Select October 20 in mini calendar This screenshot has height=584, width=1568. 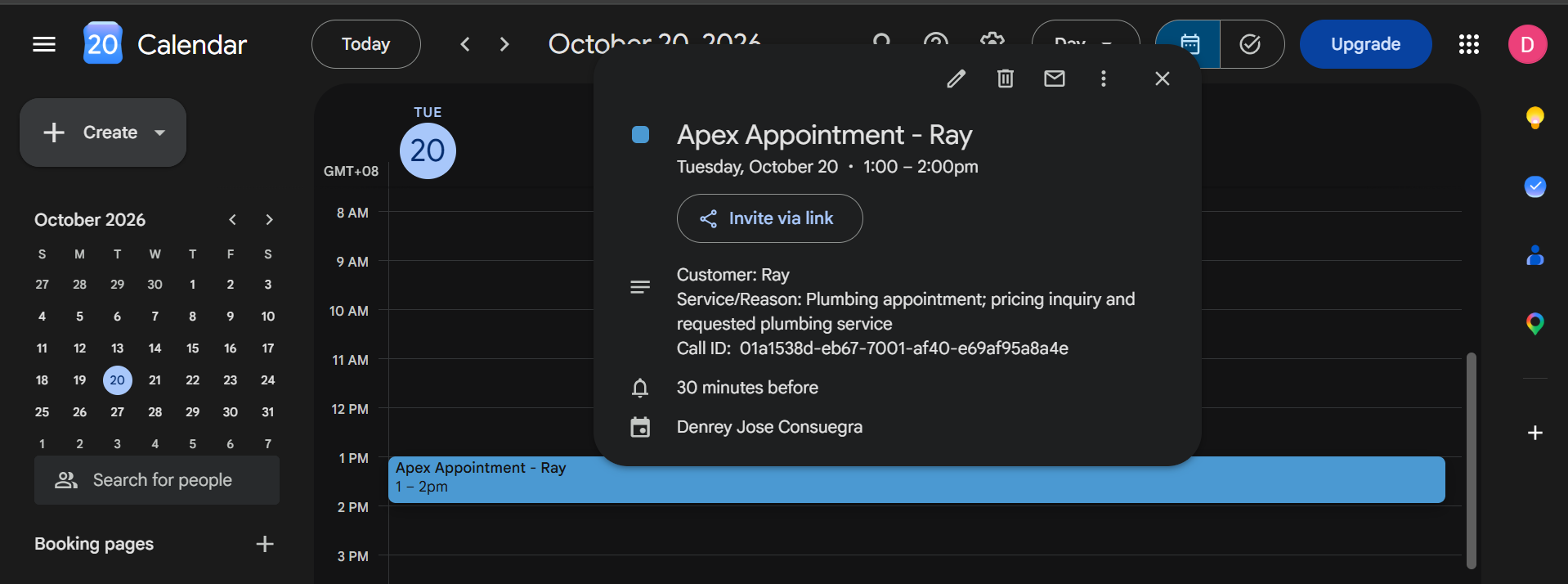coord(118,380)
